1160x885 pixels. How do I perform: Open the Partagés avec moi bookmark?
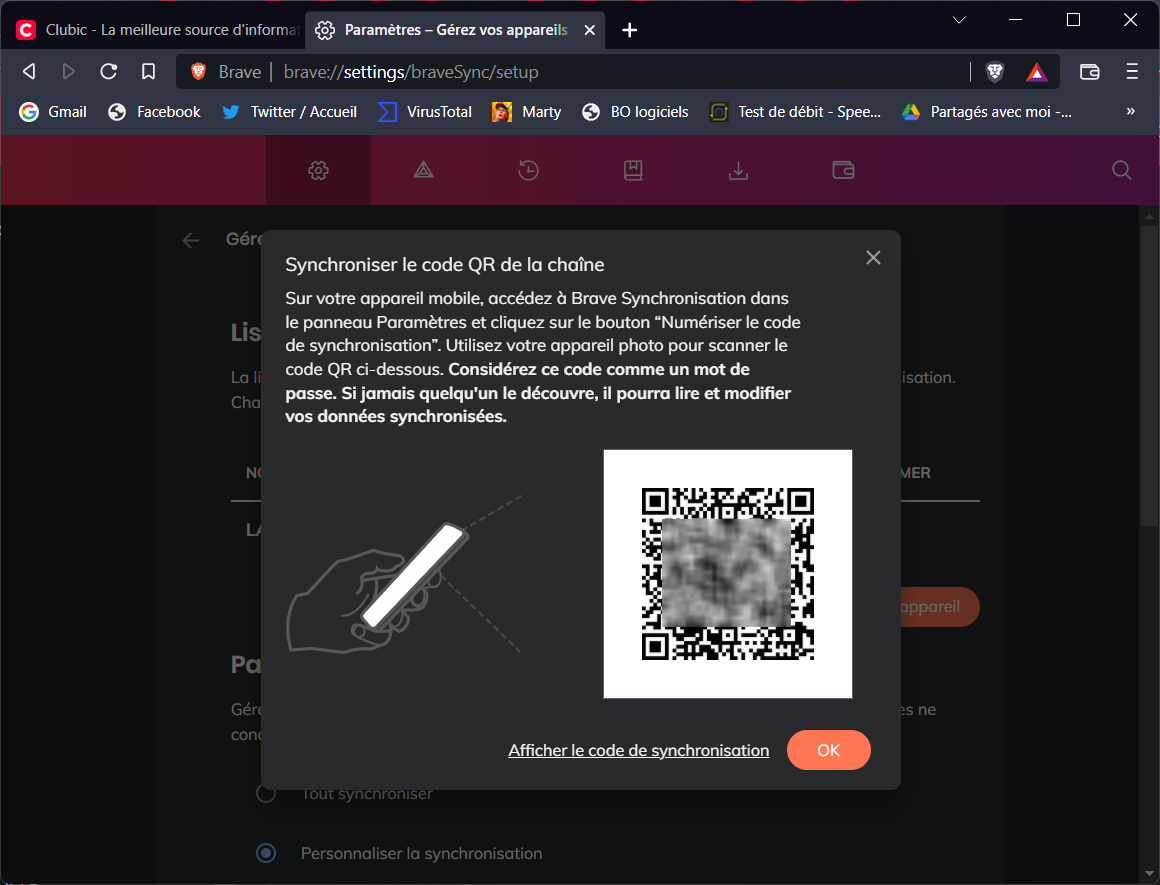pos(987,112)
